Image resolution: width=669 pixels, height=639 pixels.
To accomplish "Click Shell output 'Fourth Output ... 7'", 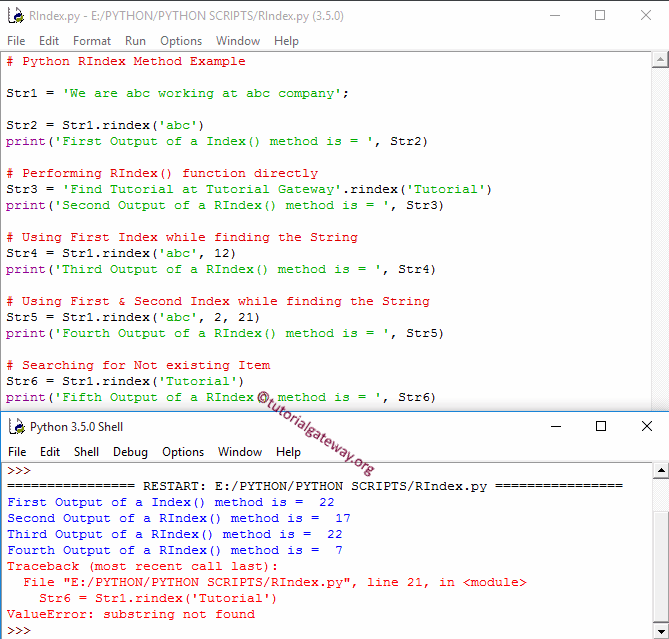I will coord(175,550).
